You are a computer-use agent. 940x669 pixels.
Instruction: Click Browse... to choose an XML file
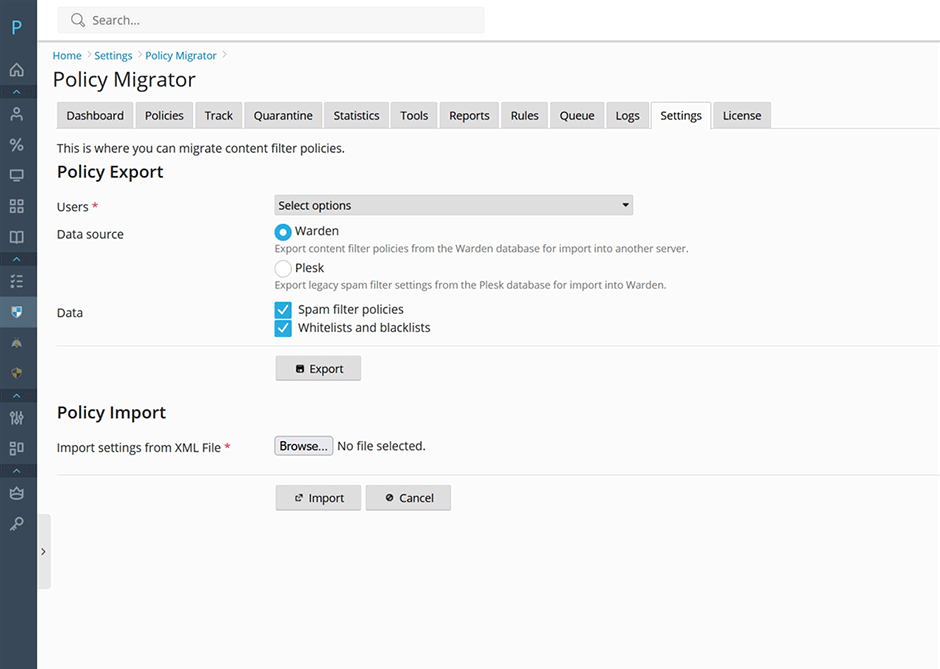(x=304, y=446)
